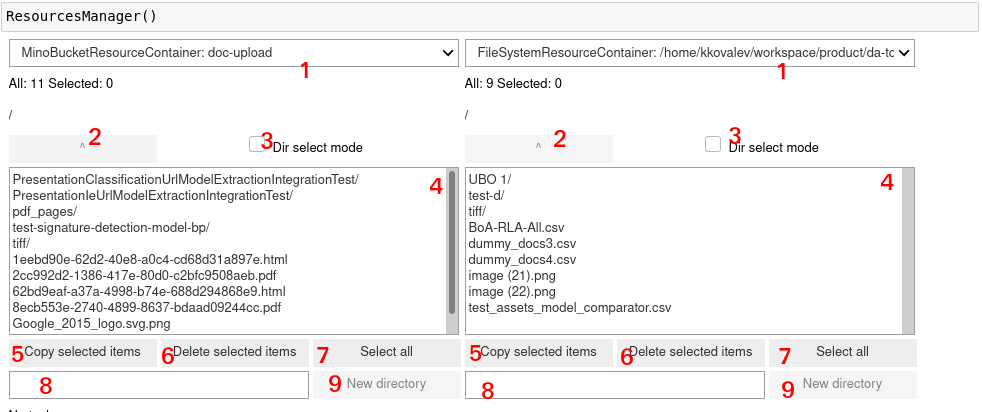The height and width of the screenshot is (412, 982).
Task: Click left pane Delete selected items
Action: 235,353
